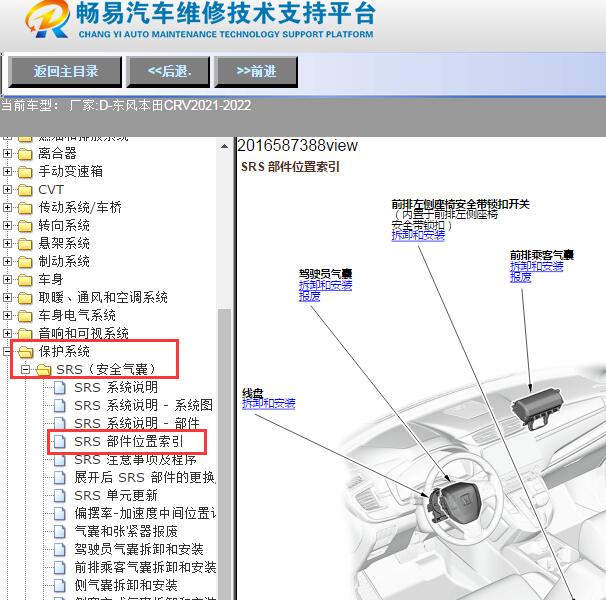Screen dimensions: 606x600
Task: Click document icon for 驾驶员气囊拆卸和安装
Action: coord(60,549)
